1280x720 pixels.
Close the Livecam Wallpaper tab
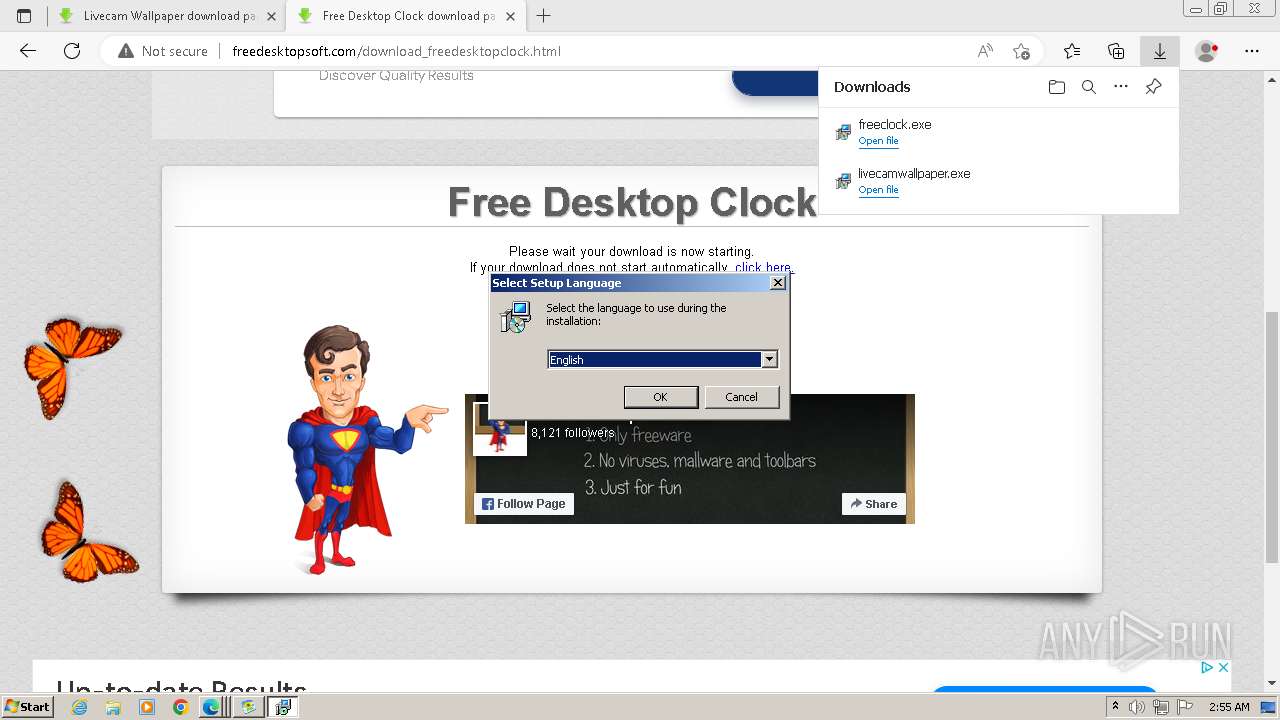click(271, 16)
